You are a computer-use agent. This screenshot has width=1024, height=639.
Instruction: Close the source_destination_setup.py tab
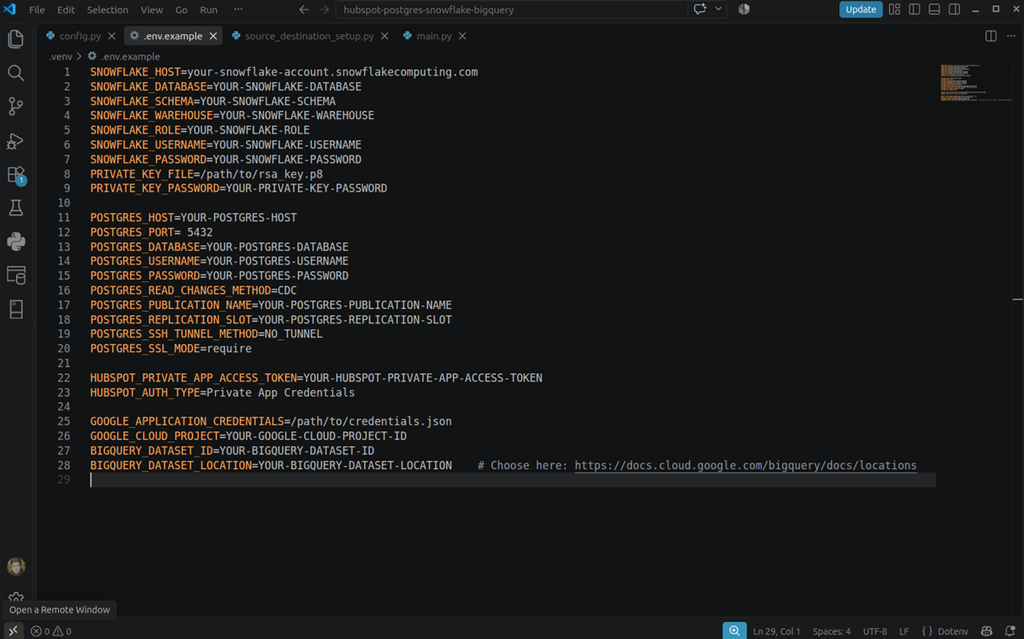pos(385,36)
